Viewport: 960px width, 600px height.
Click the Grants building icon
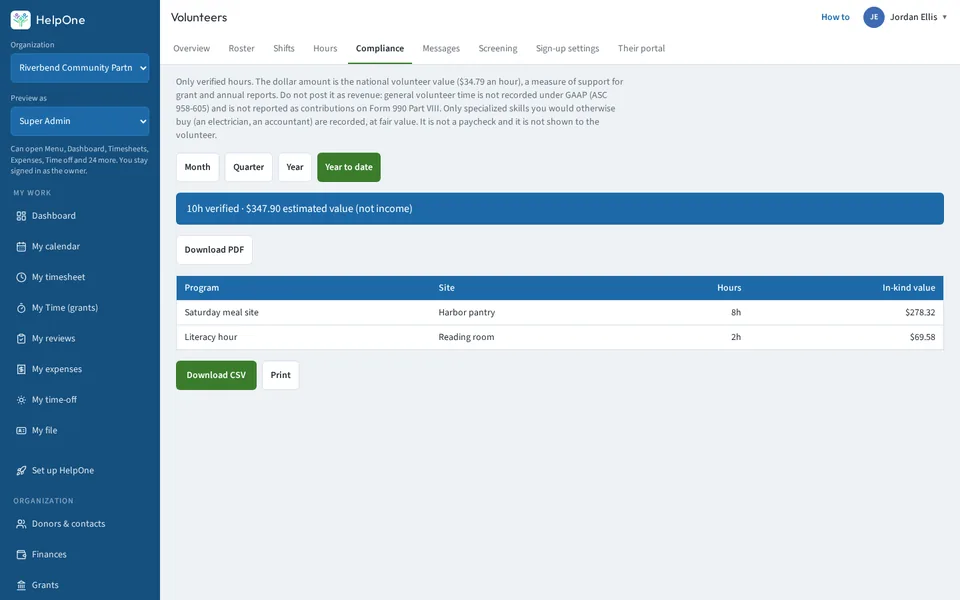coord(21,585)
